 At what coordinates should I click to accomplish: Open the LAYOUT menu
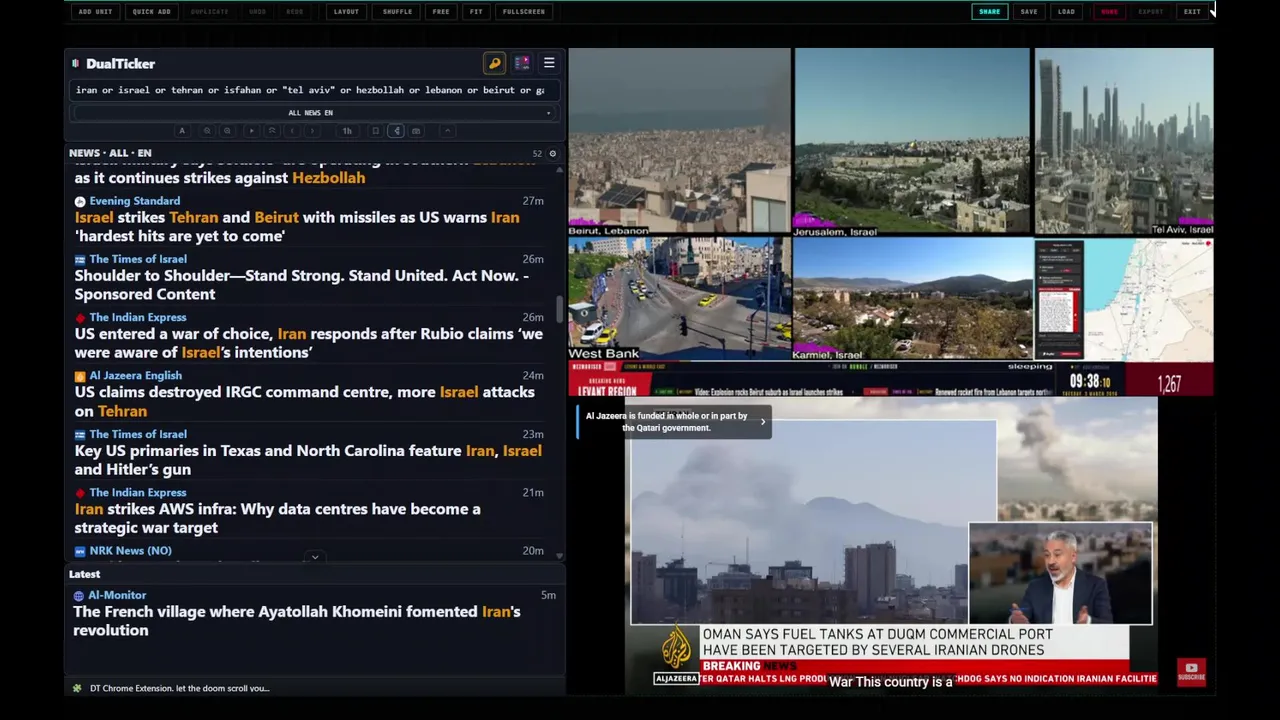346,12
